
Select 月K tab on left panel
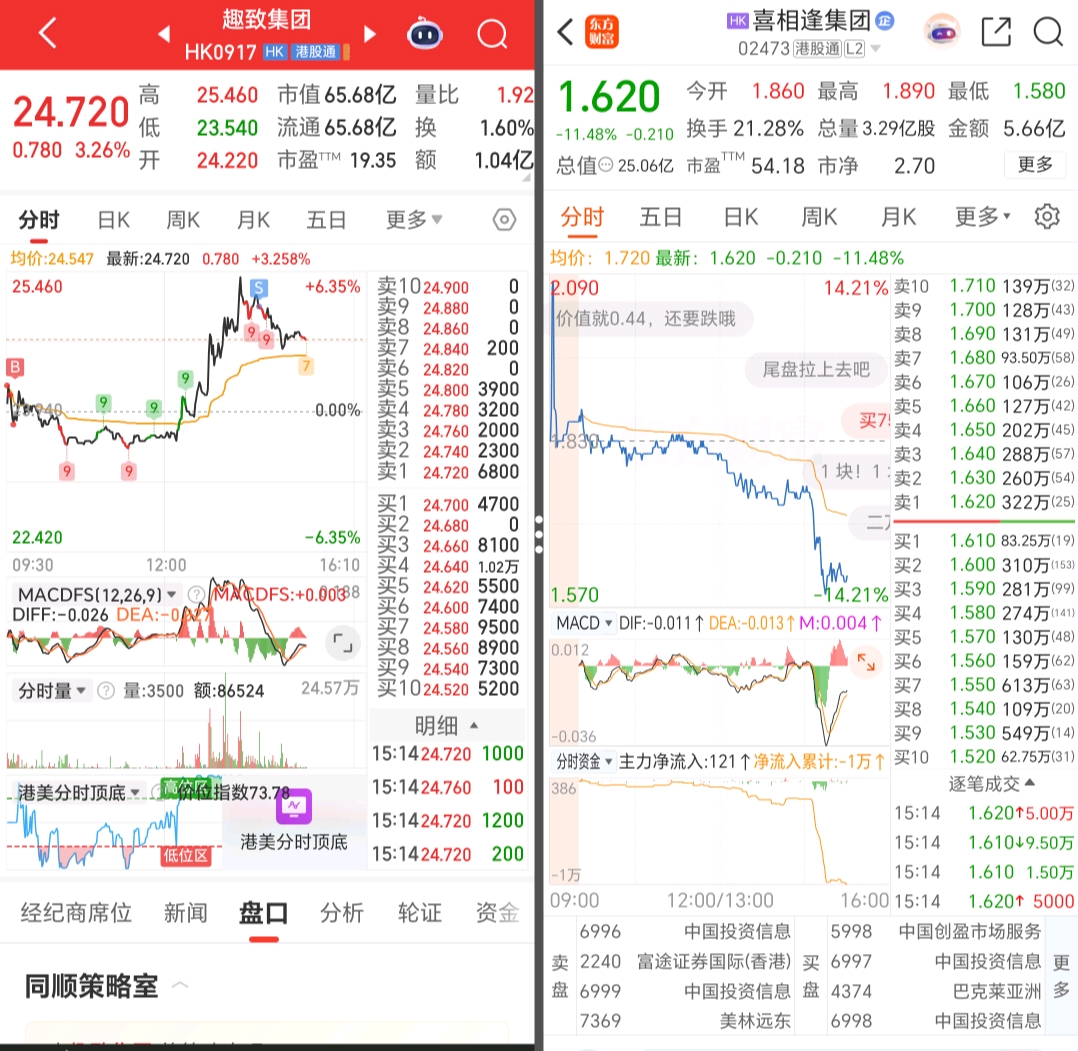[253, 220]
